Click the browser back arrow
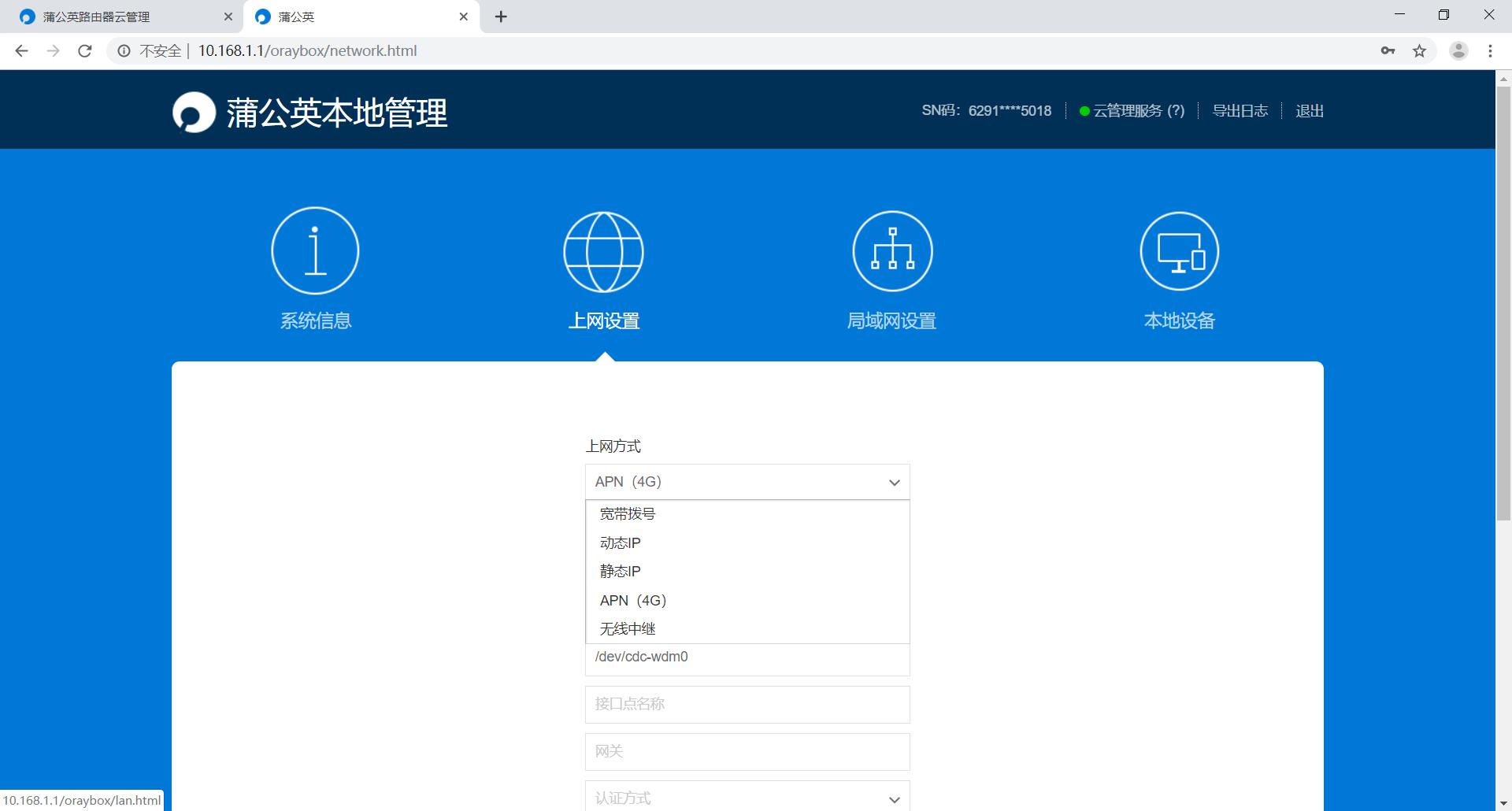The width and height of the screenshot is (1512, 811). pos(21,50)
